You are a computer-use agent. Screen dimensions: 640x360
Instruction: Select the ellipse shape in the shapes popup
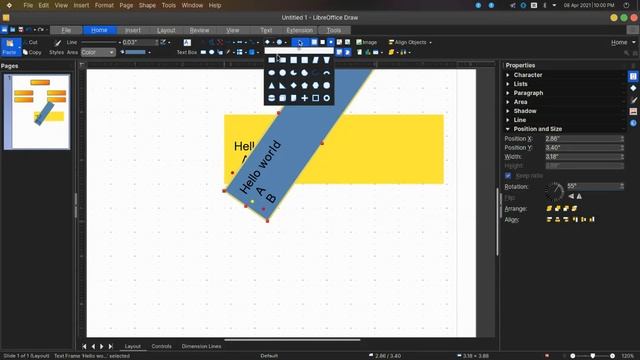(x=271, y=73)
